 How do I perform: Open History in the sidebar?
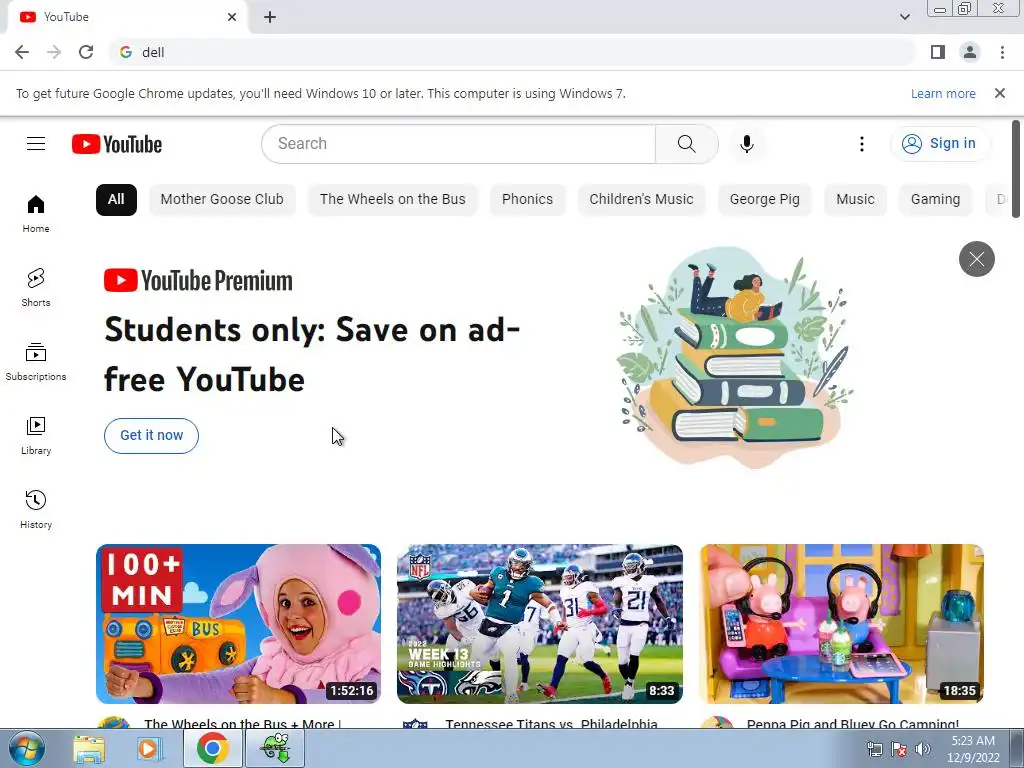tap(36, 509)
